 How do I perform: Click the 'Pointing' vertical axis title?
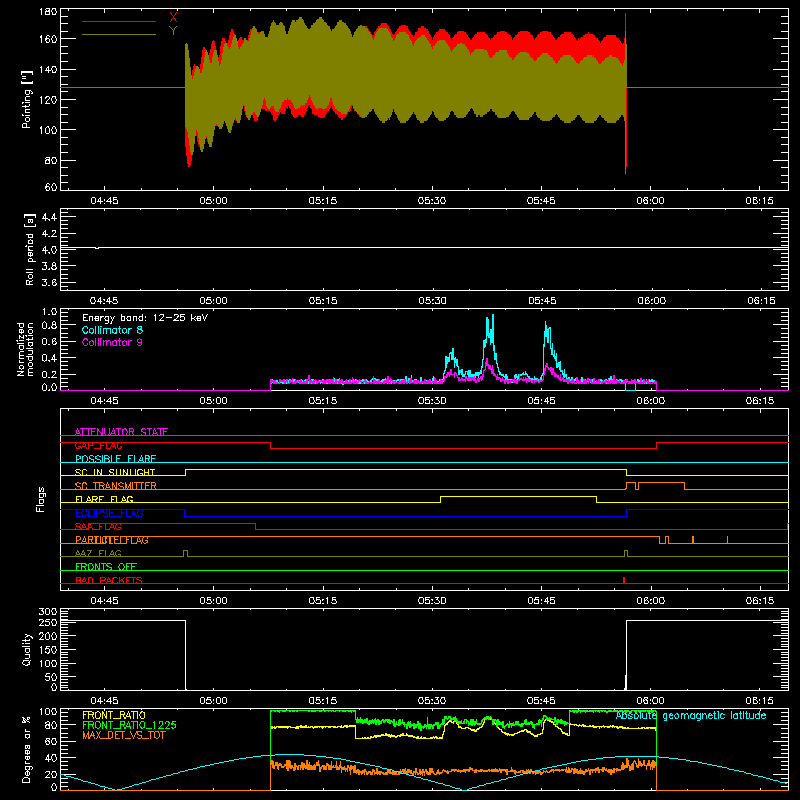(27, 99)
